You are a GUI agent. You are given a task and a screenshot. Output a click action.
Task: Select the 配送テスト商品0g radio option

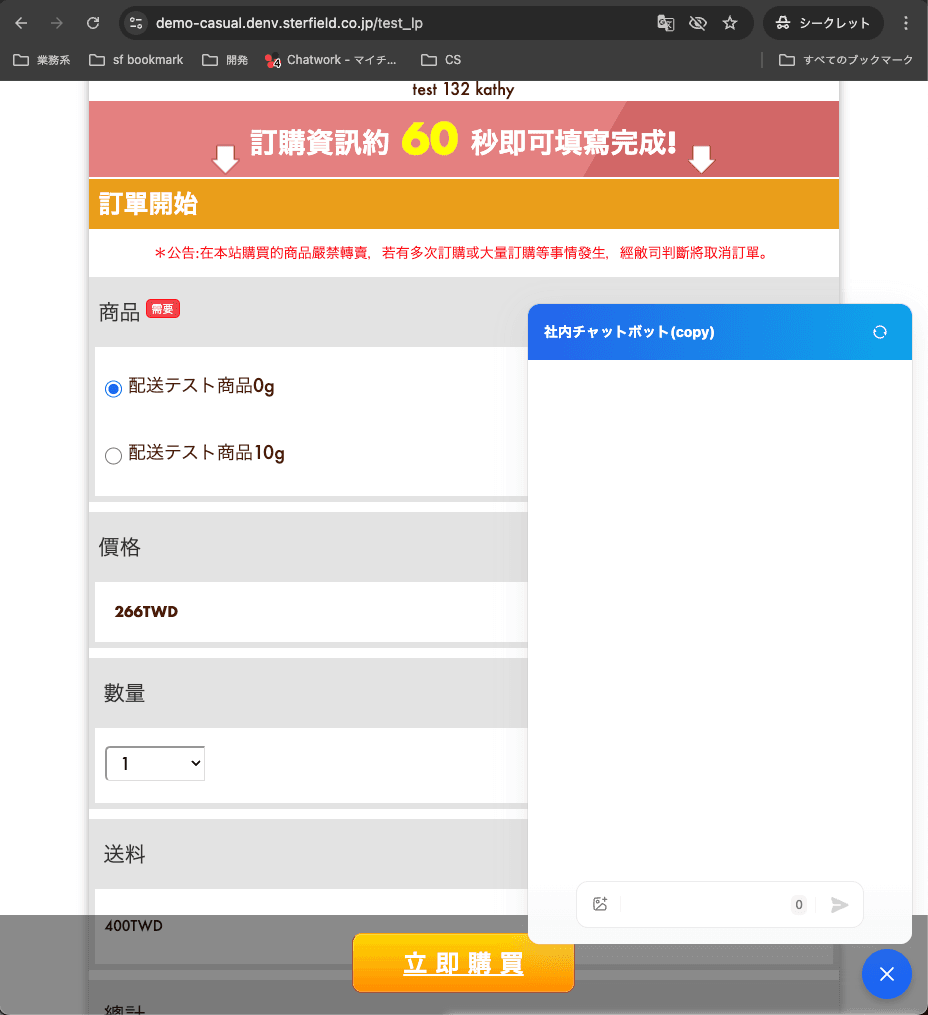113,388
